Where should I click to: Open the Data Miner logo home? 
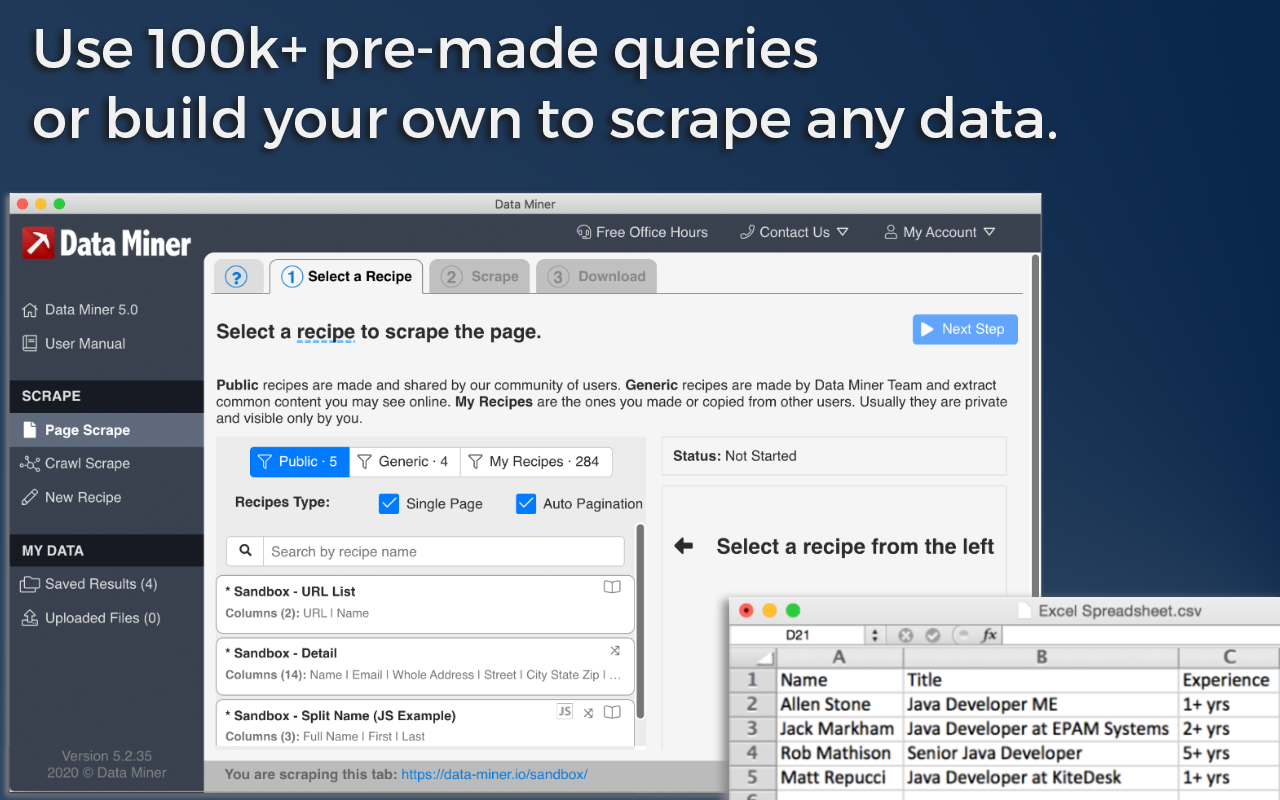[106, 242]
